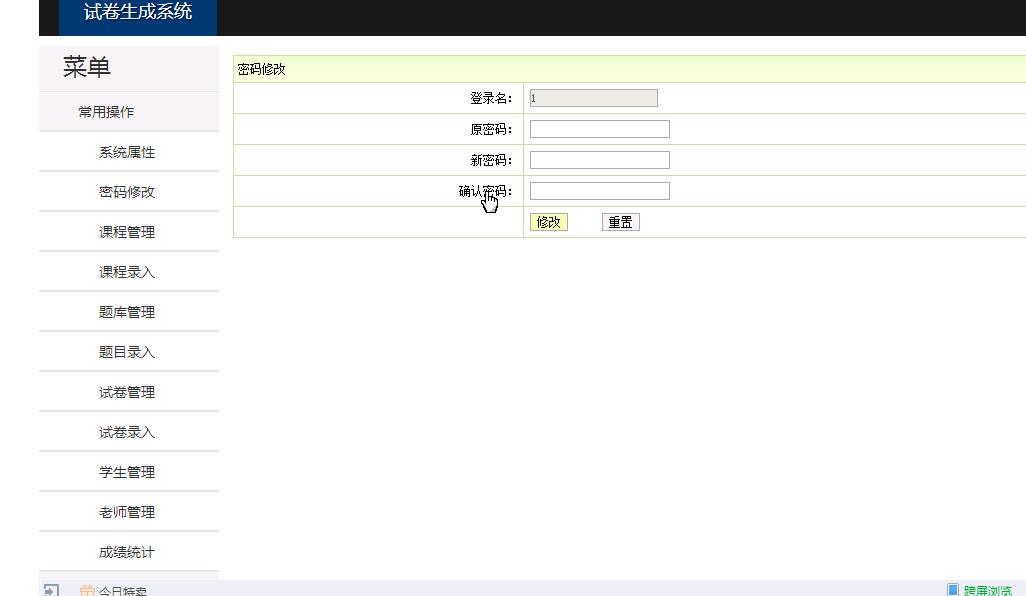The image size is (1026, 596).
Task: Go to 成绩统计 menu item
Action: click(127, 552)
